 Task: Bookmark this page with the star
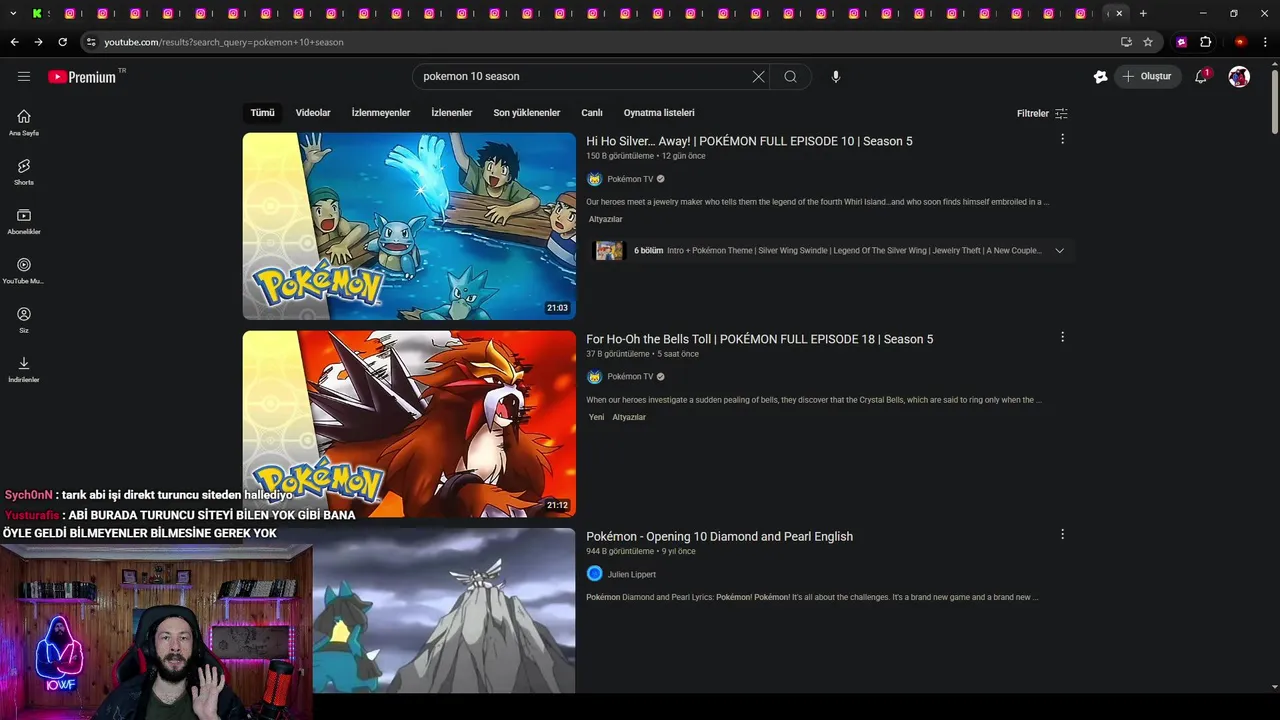click(1148, 42)
